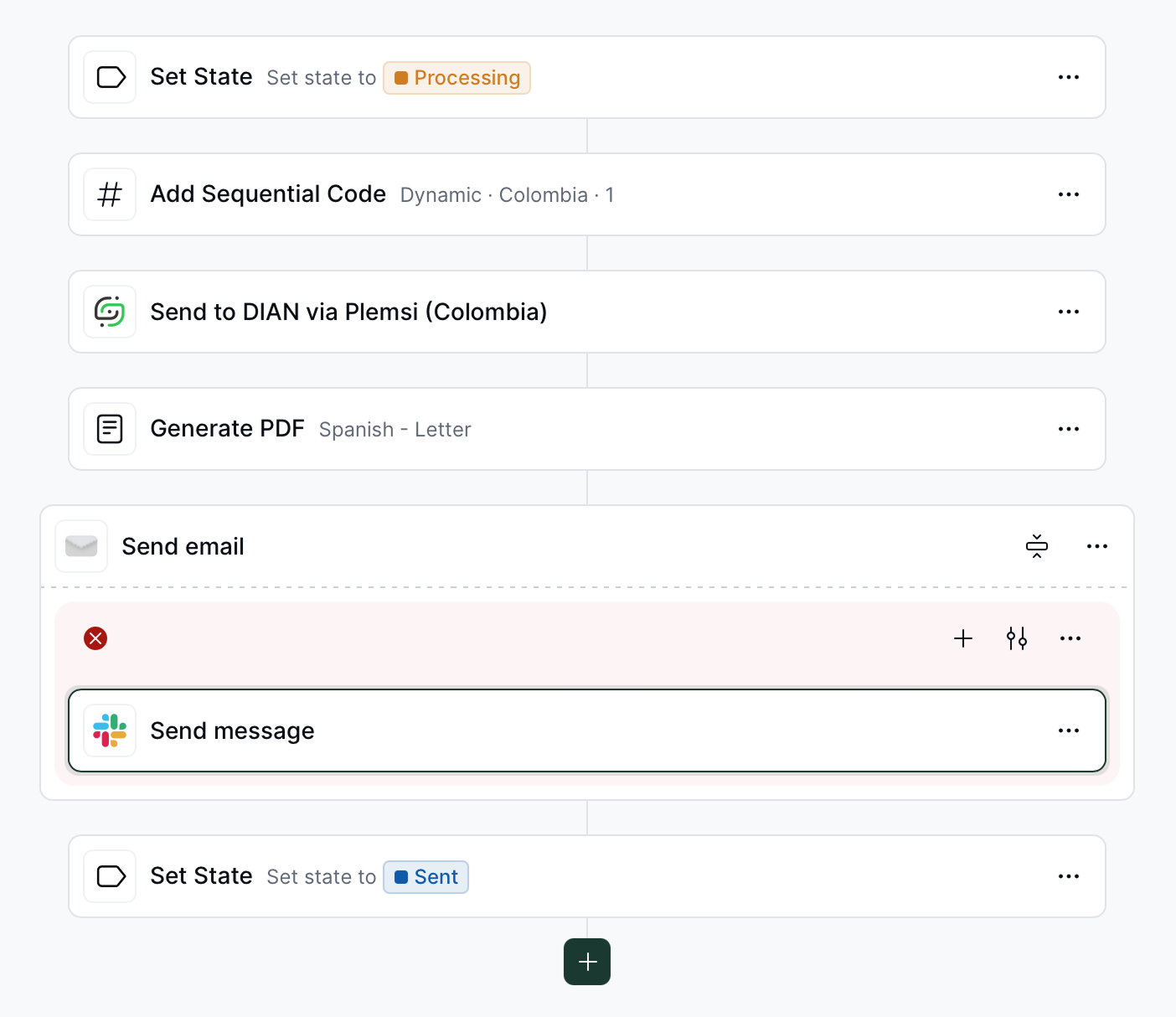Screen dimensions: 1176x1017
Task: Add a new step at workflow end
Action: (587, 962)
